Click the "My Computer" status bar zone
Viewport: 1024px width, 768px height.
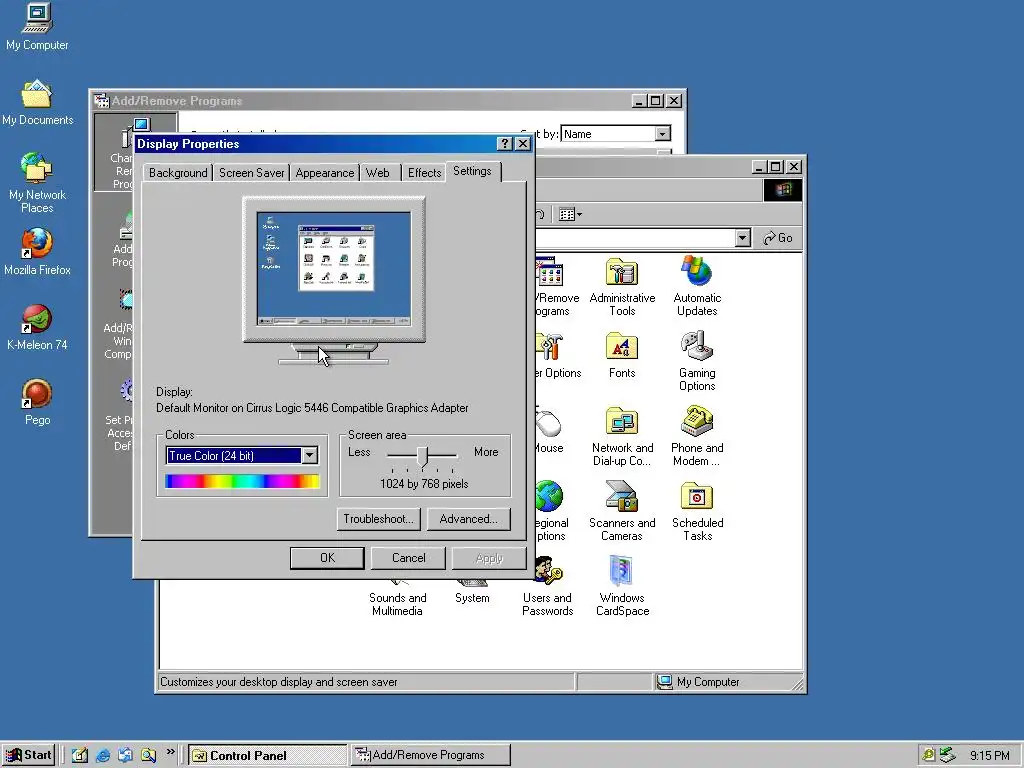point(728,682)
